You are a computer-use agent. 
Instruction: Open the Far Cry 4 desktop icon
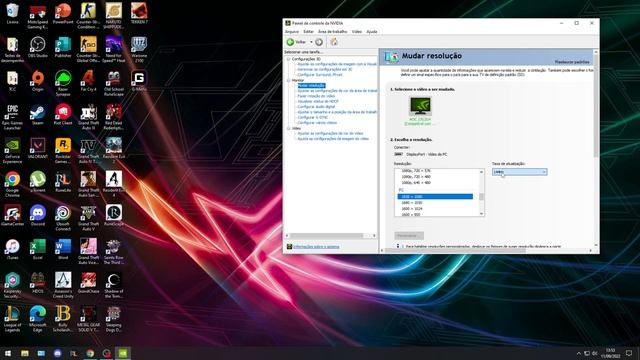click(88, 81)
